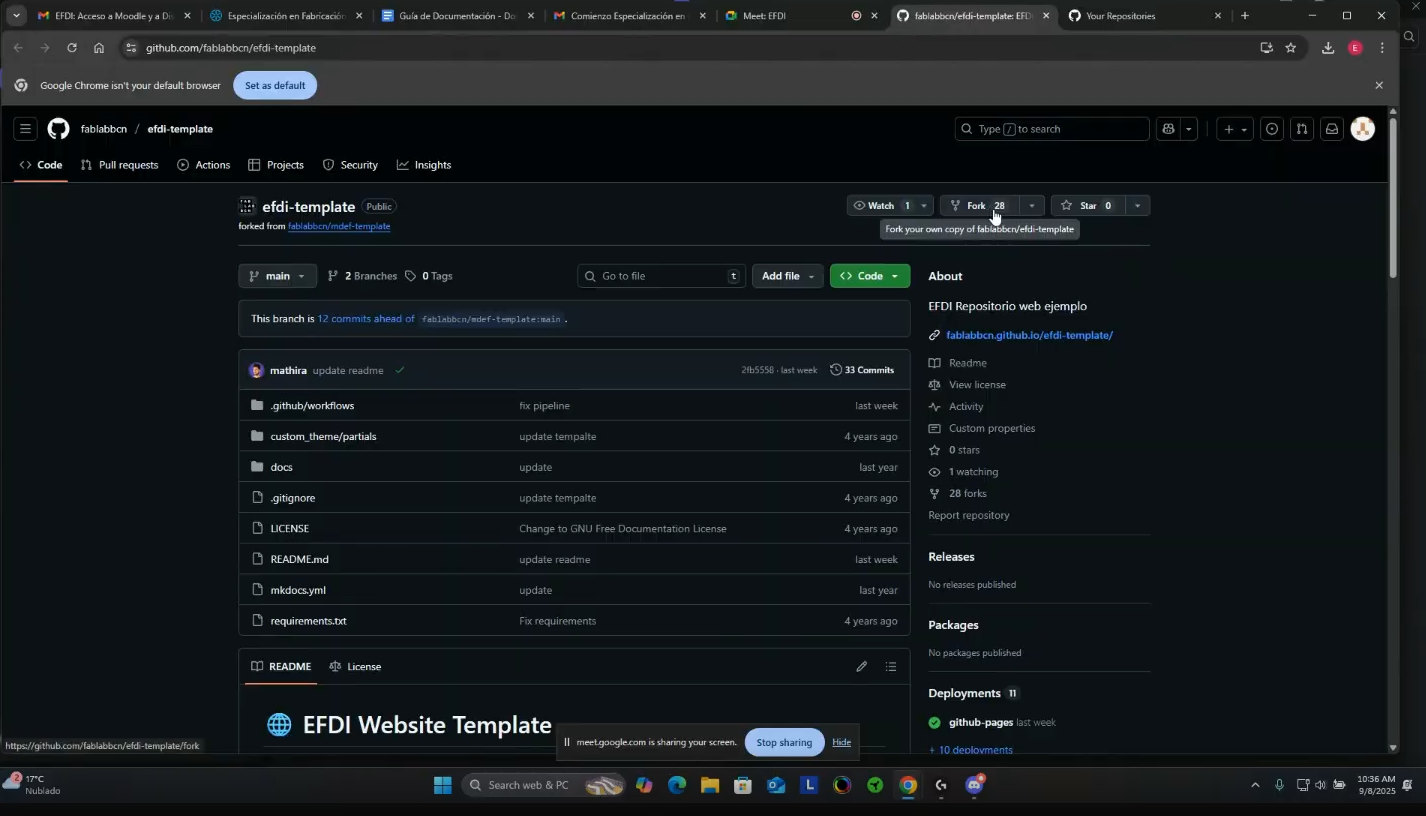Image resolution: width=1426 pixels, height=816 pixels.
Task: Switch to the License tab
Action: point(355,667)
